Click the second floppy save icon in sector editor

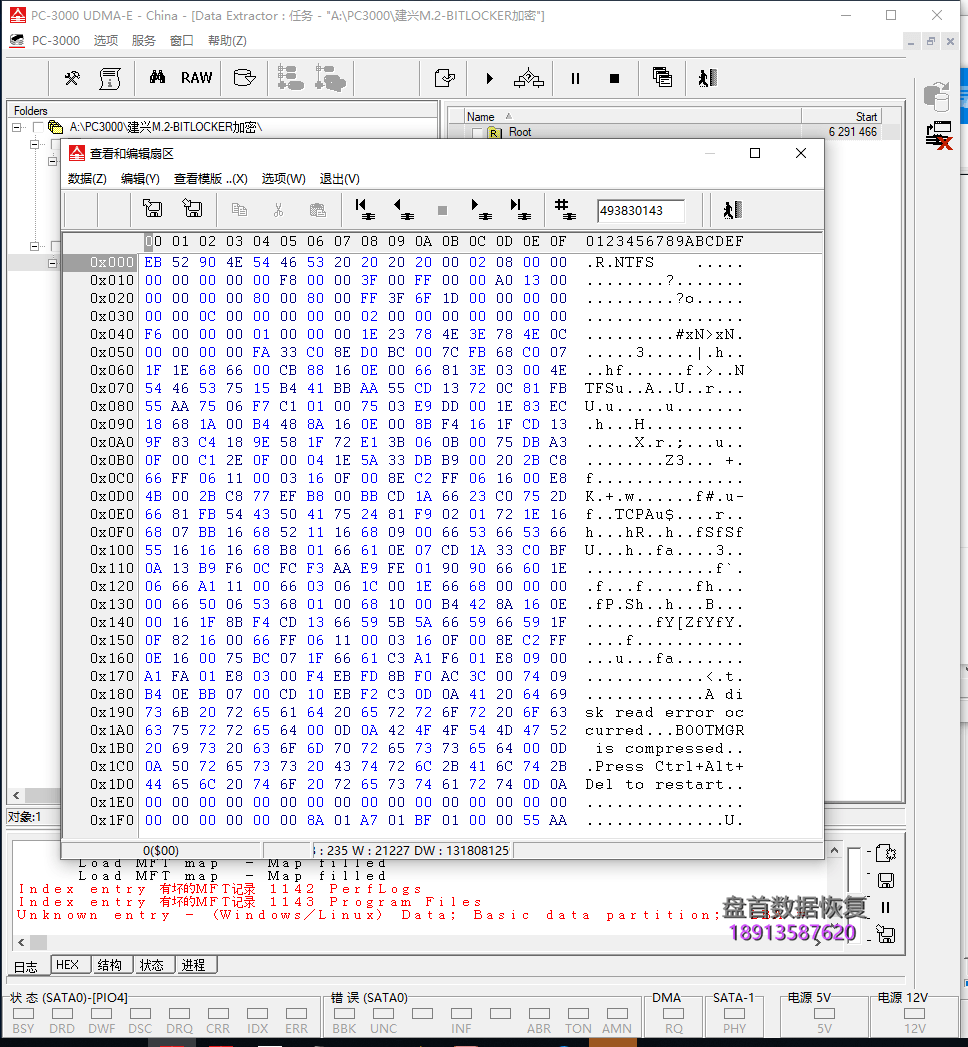coord(192,208)
